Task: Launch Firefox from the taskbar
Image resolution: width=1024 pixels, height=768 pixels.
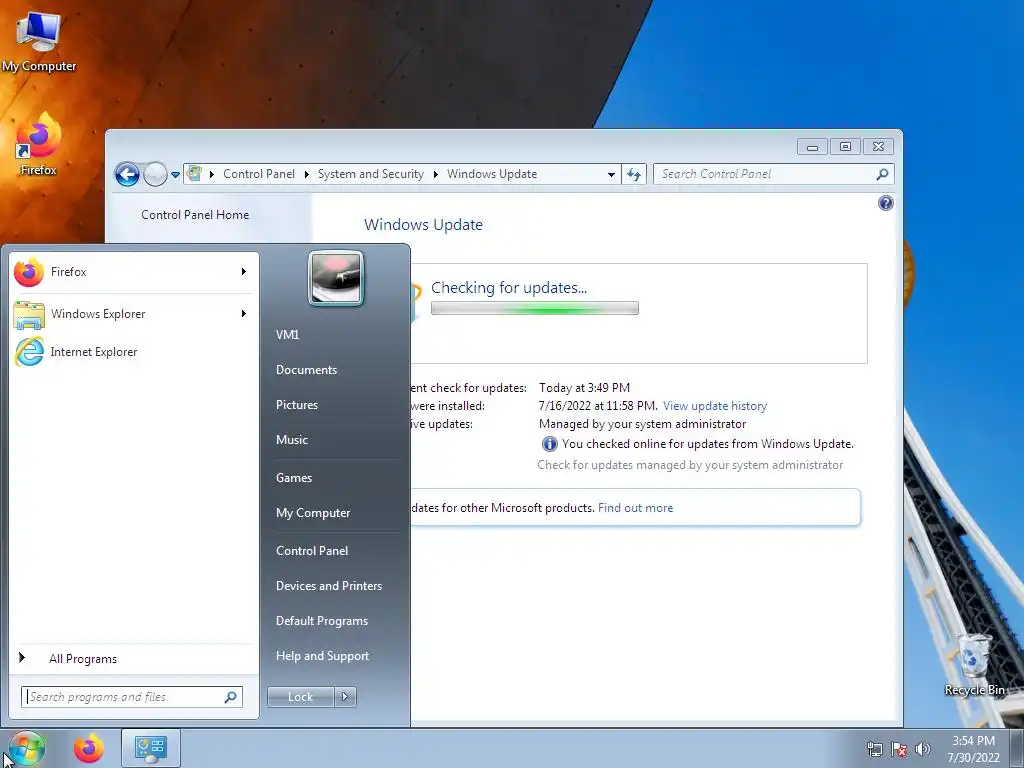Action: point(89,748)
